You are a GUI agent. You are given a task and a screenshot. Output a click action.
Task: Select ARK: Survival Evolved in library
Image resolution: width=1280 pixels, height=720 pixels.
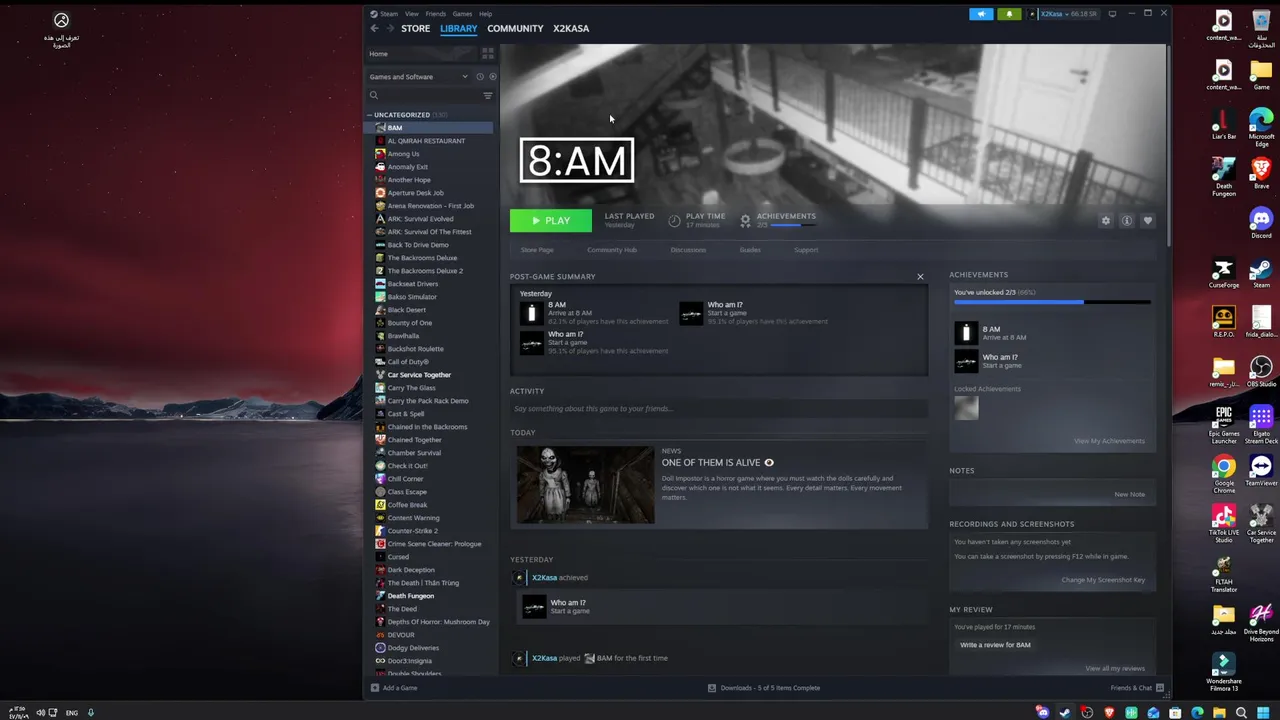click(x=420, y=219)
